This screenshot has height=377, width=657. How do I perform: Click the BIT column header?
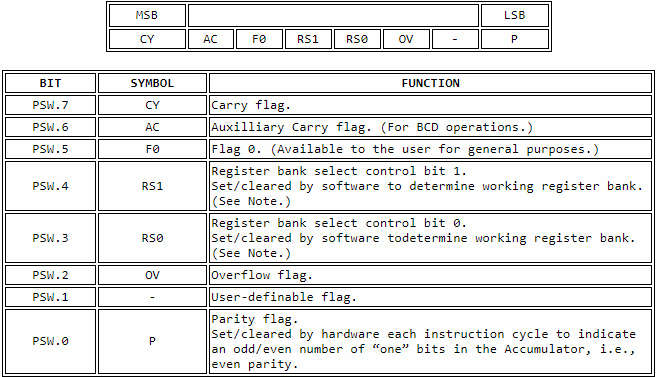pyautogui.click(x=50, y=83)
